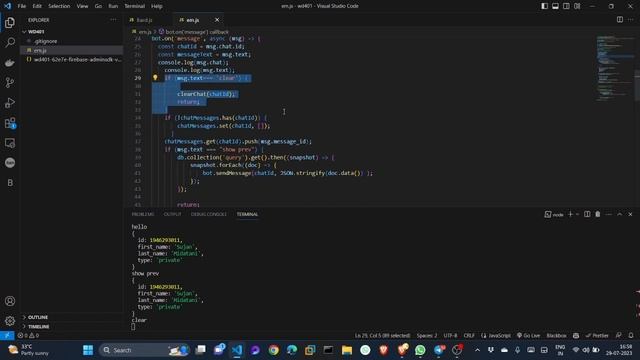The image size is (640, 360).
Task: Show hidden system tray icons chevron
Action: [477, 350]
